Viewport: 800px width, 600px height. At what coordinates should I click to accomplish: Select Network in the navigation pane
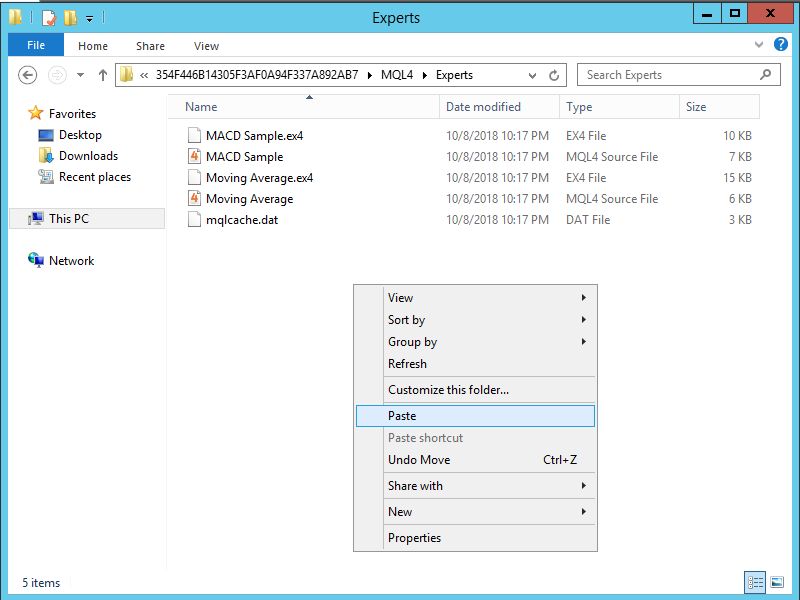click(x=71, y=261)
